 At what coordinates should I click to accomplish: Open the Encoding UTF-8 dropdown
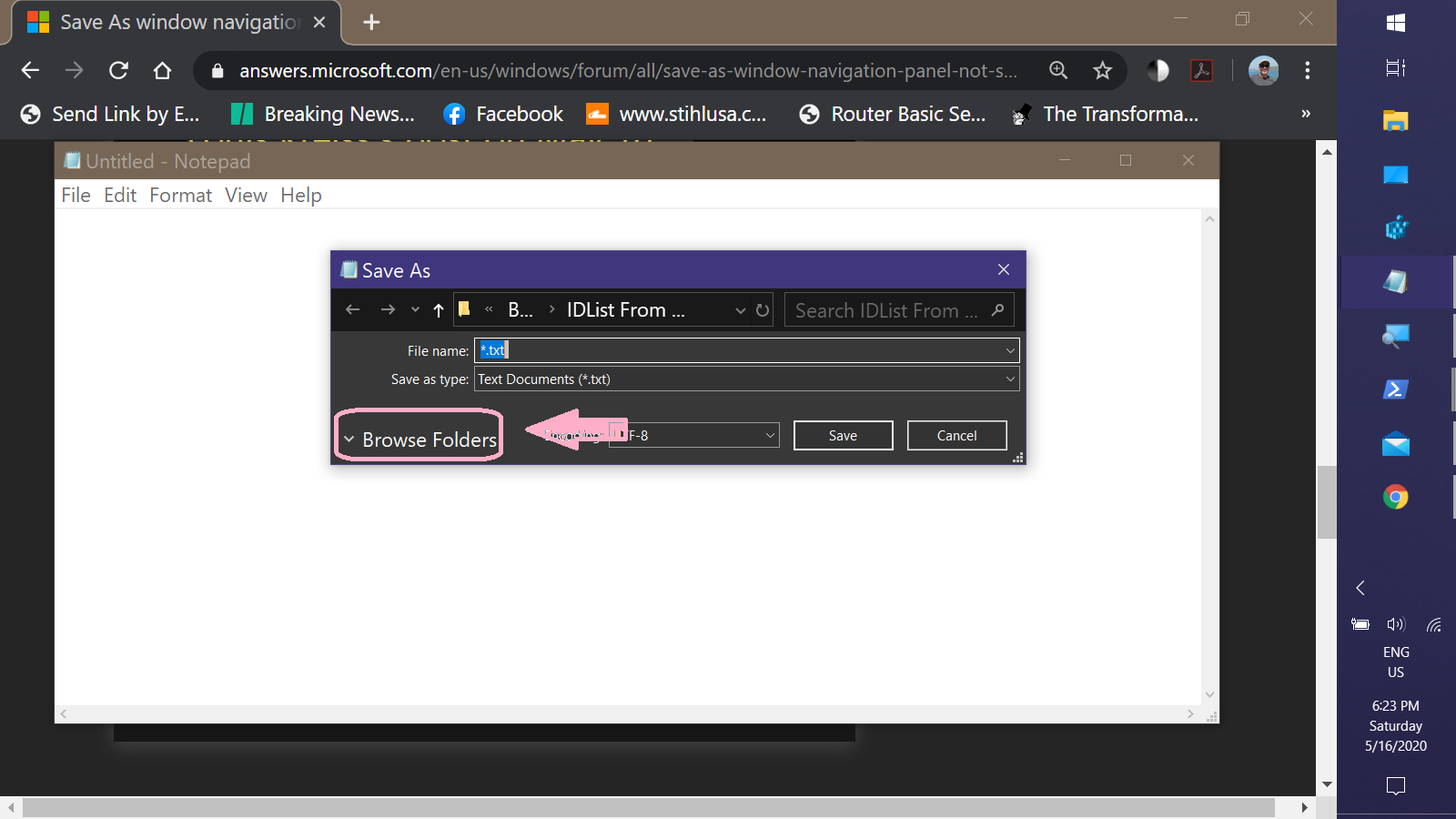(694, 435)
